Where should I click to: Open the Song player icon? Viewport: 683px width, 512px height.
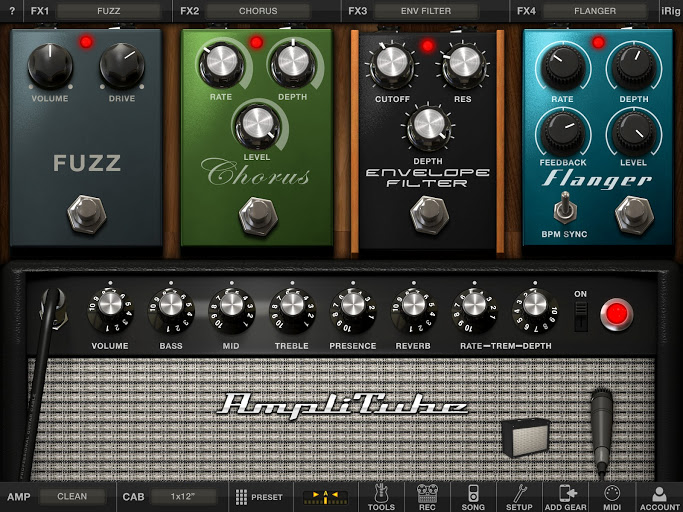click(x=473, y=496)
